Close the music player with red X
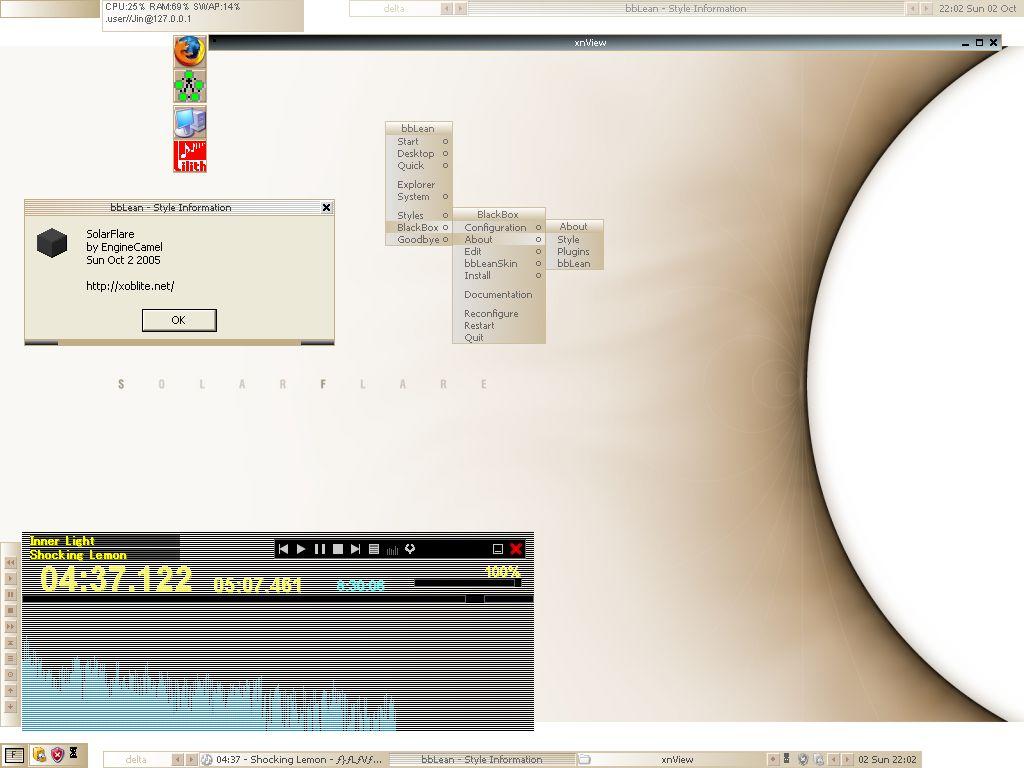 (516, 549)
